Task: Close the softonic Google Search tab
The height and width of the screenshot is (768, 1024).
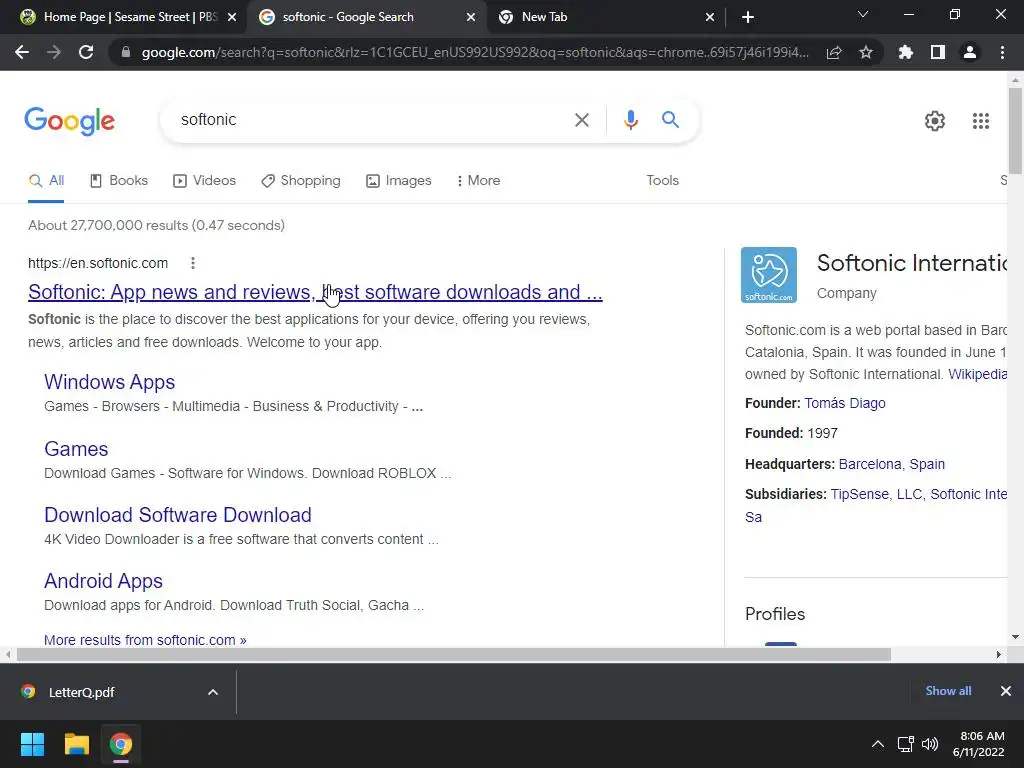Action: [x=471, y=17]
